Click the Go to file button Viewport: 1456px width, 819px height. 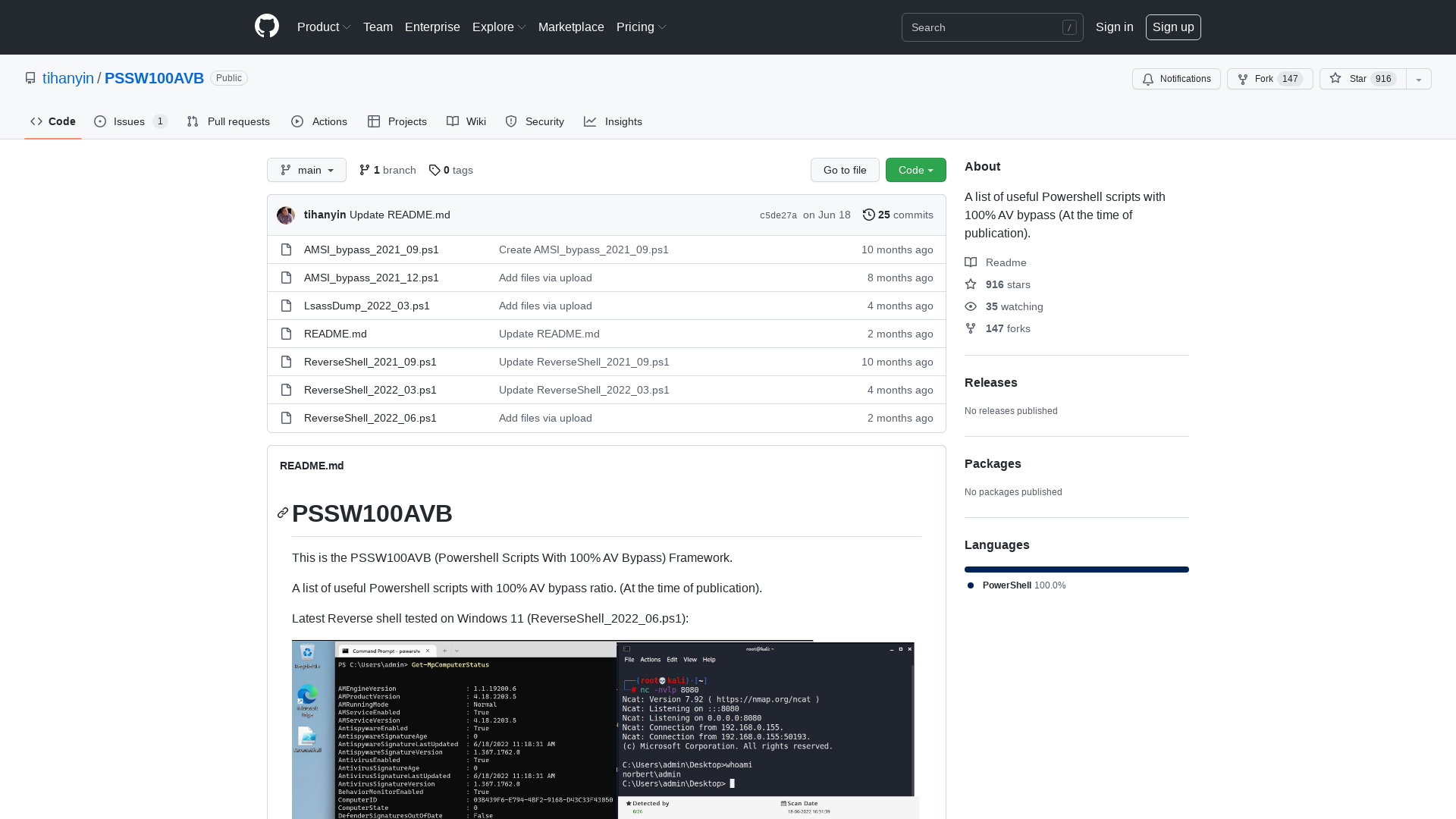[x=845, y=170]
